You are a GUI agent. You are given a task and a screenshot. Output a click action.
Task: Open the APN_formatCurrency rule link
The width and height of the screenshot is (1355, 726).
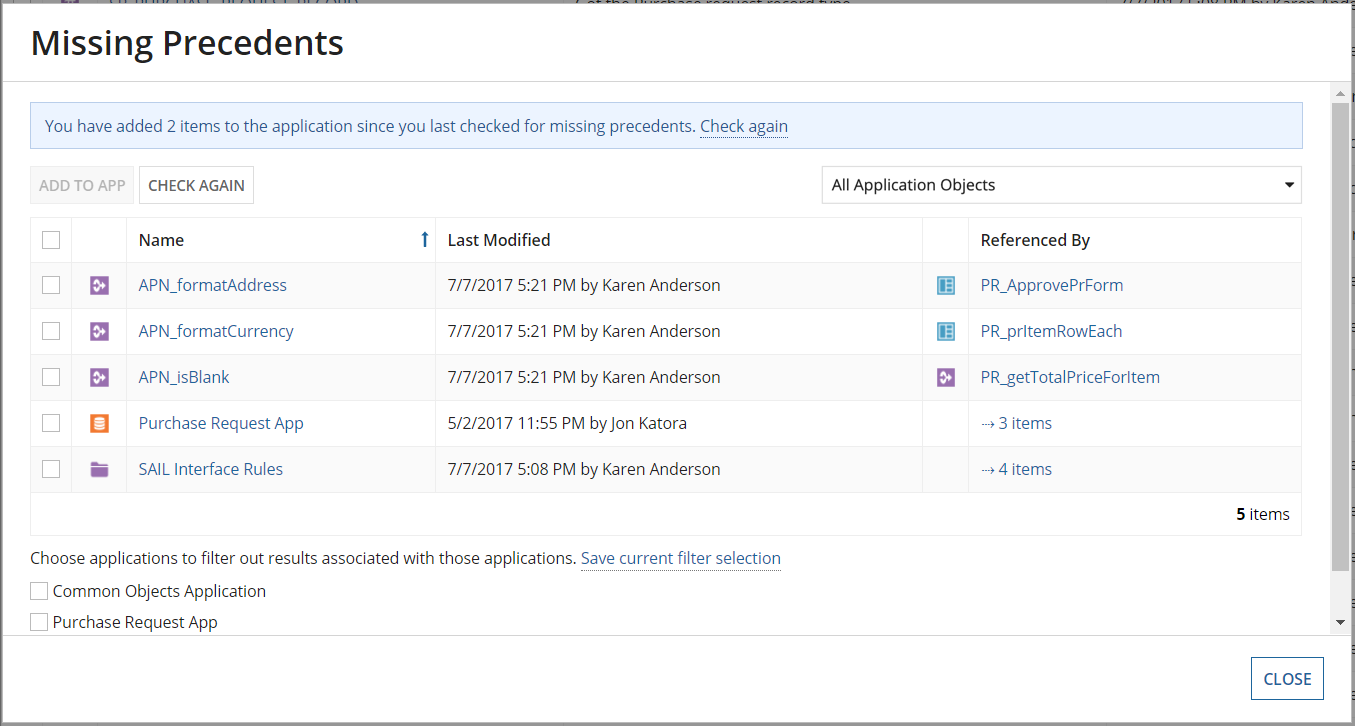(216, 332)
